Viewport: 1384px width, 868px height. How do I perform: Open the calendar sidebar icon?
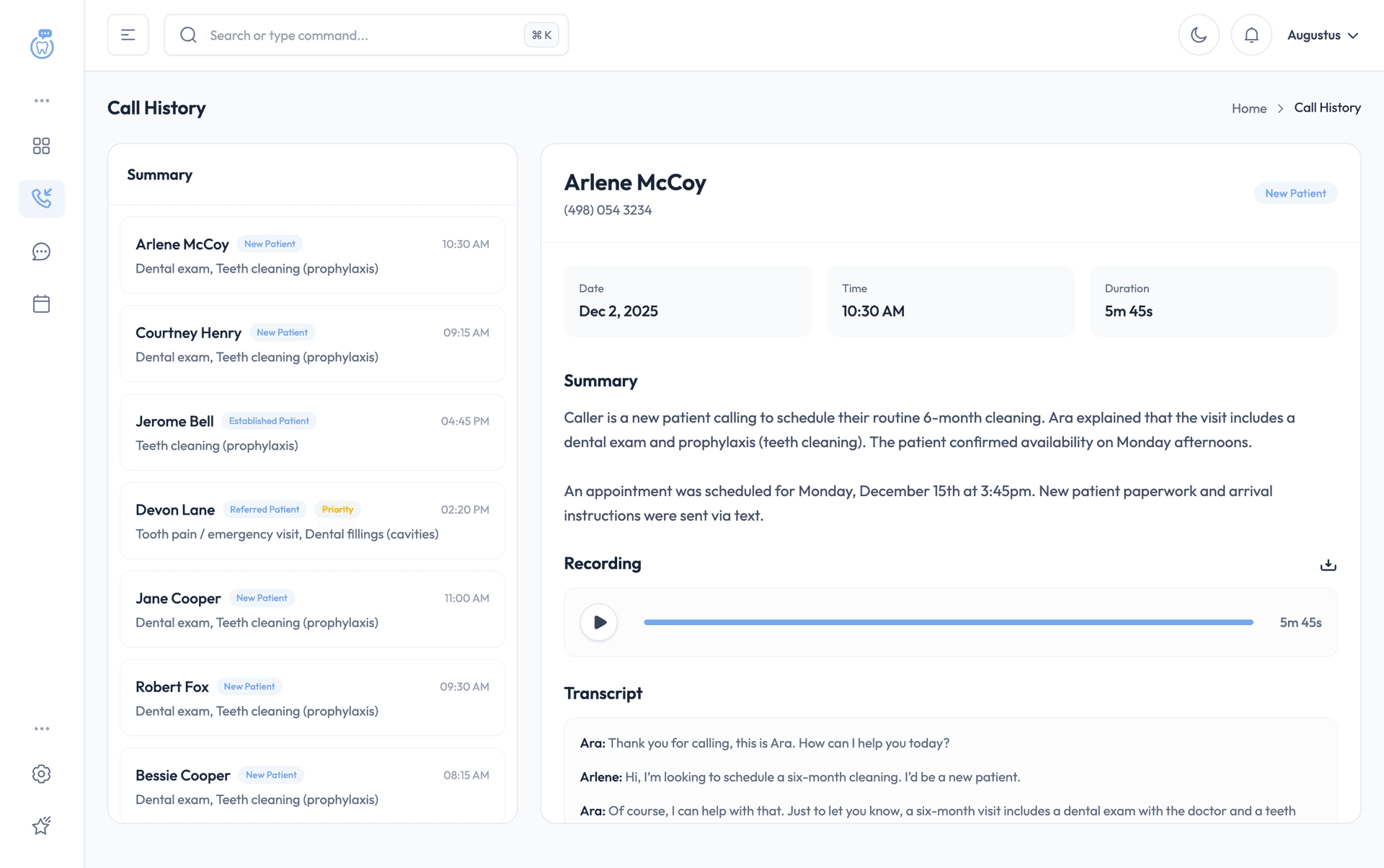click(x=42, y=304)
